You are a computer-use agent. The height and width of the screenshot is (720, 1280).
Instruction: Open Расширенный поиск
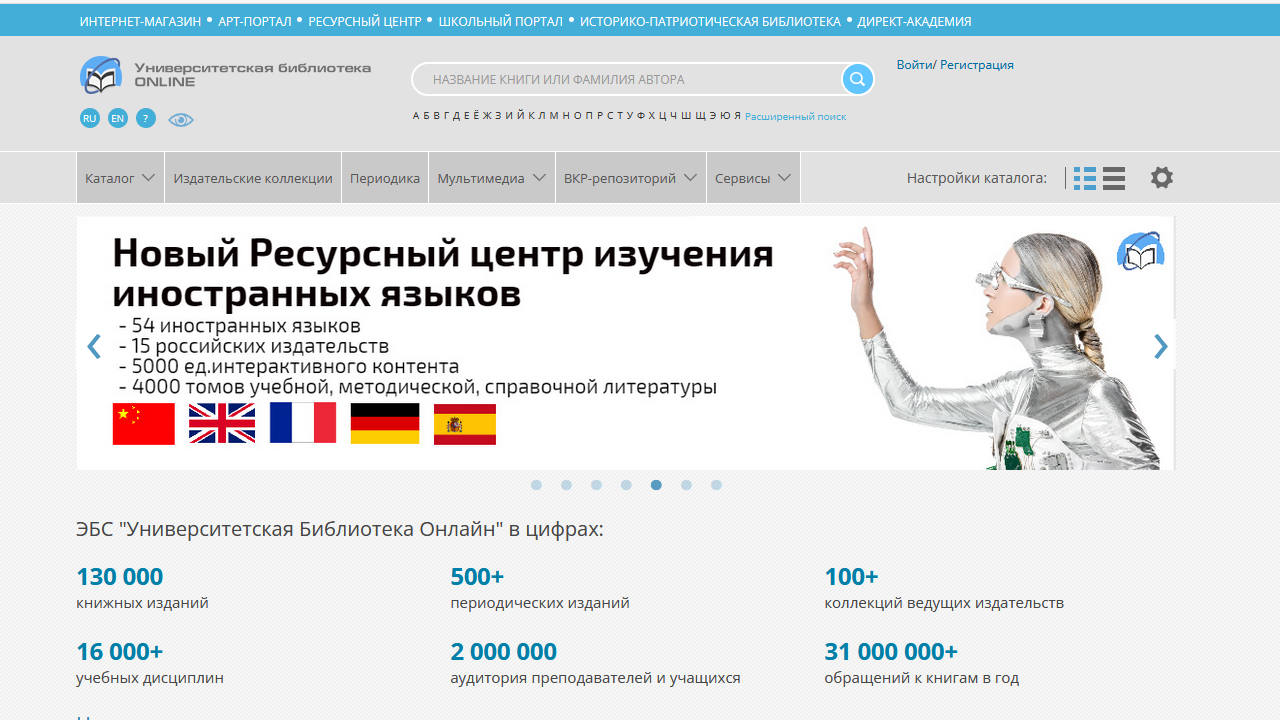pyautogui.click(x=795, y=116)
